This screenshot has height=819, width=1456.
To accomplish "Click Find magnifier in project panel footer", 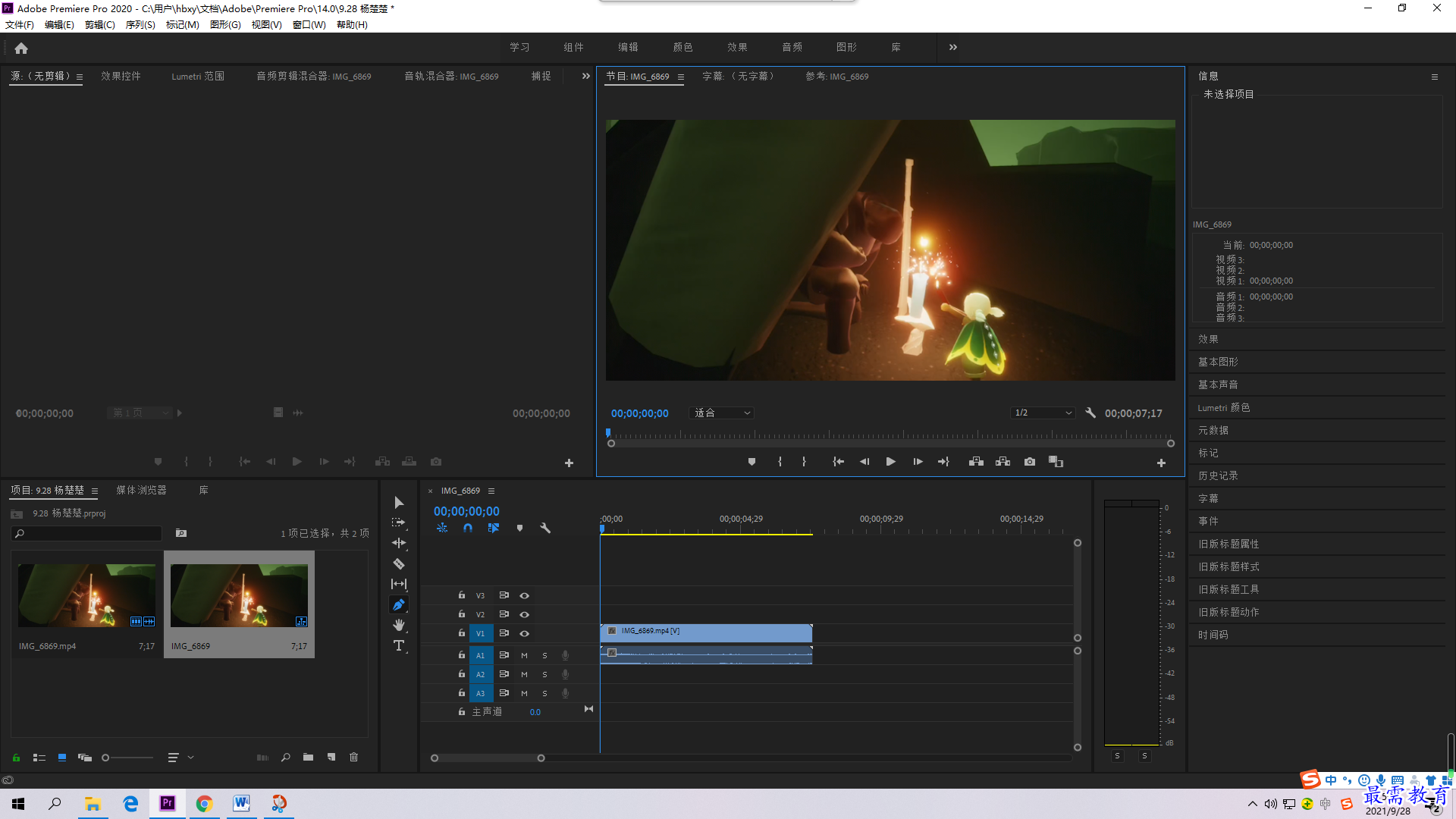I will coord(285,757).
